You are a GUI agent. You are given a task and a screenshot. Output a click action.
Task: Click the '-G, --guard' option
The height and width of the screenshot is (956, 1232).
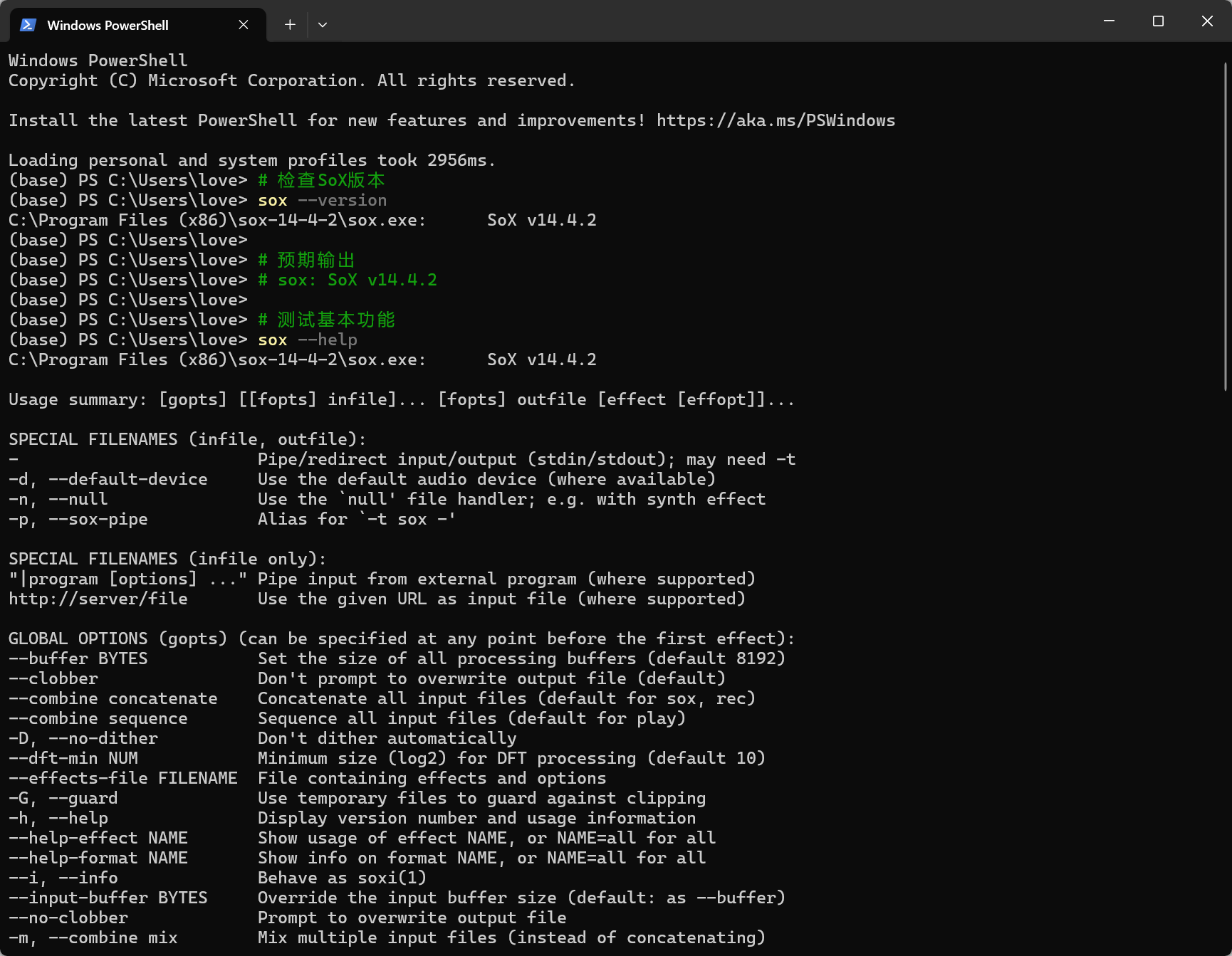(x=63, y=798)
